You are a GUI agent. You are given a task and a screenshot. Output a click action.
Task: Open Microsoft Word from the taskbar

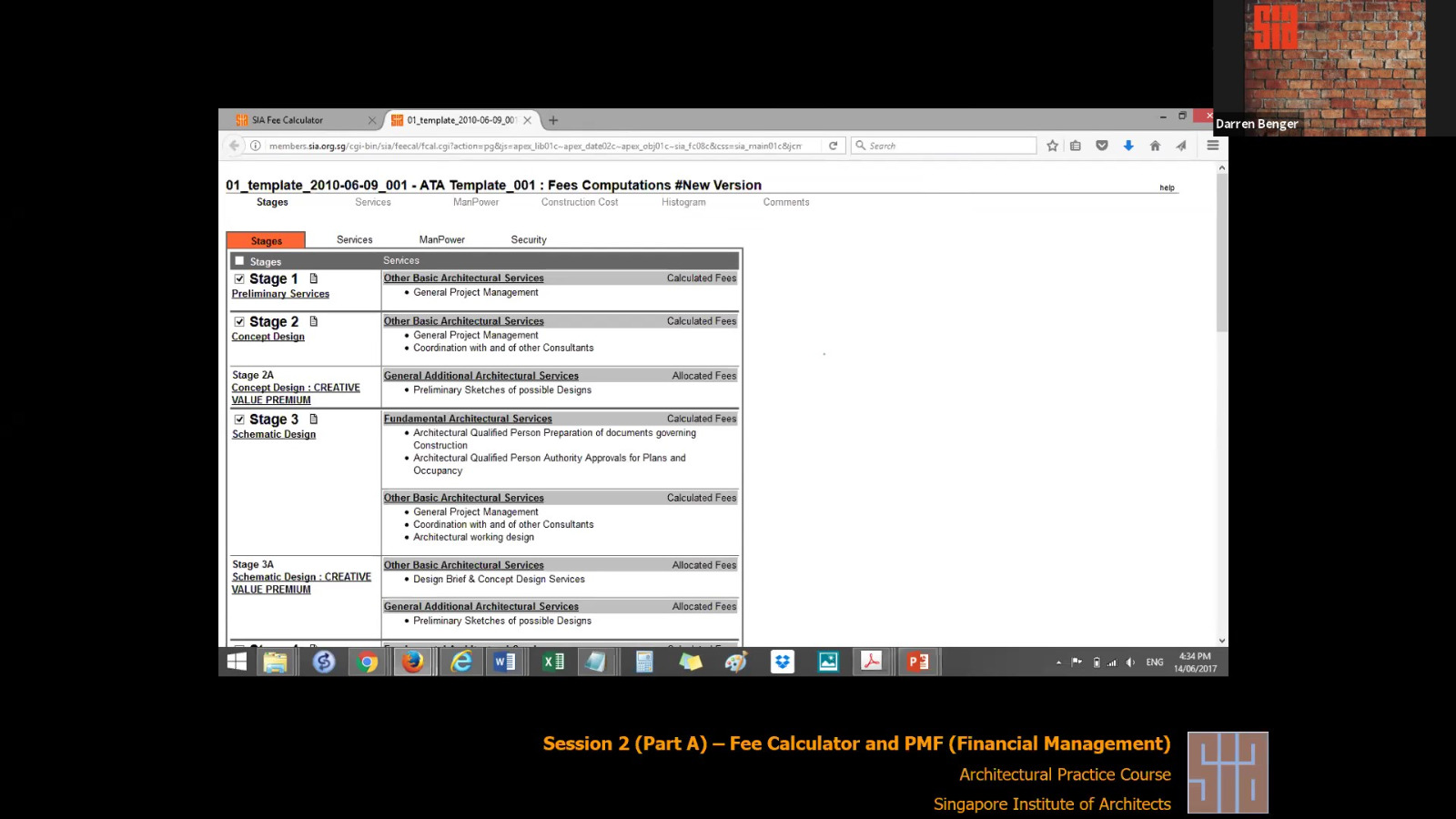pos(505,662)
